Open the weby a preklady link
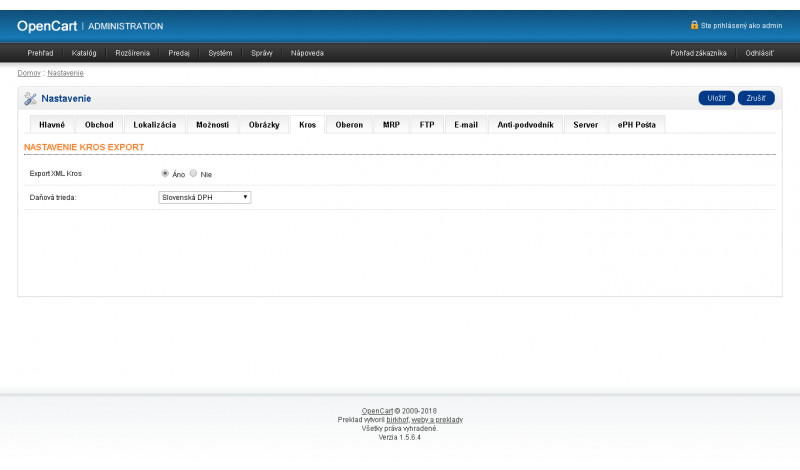Viewport: 800px width, 470px height. tap(437, 419)
